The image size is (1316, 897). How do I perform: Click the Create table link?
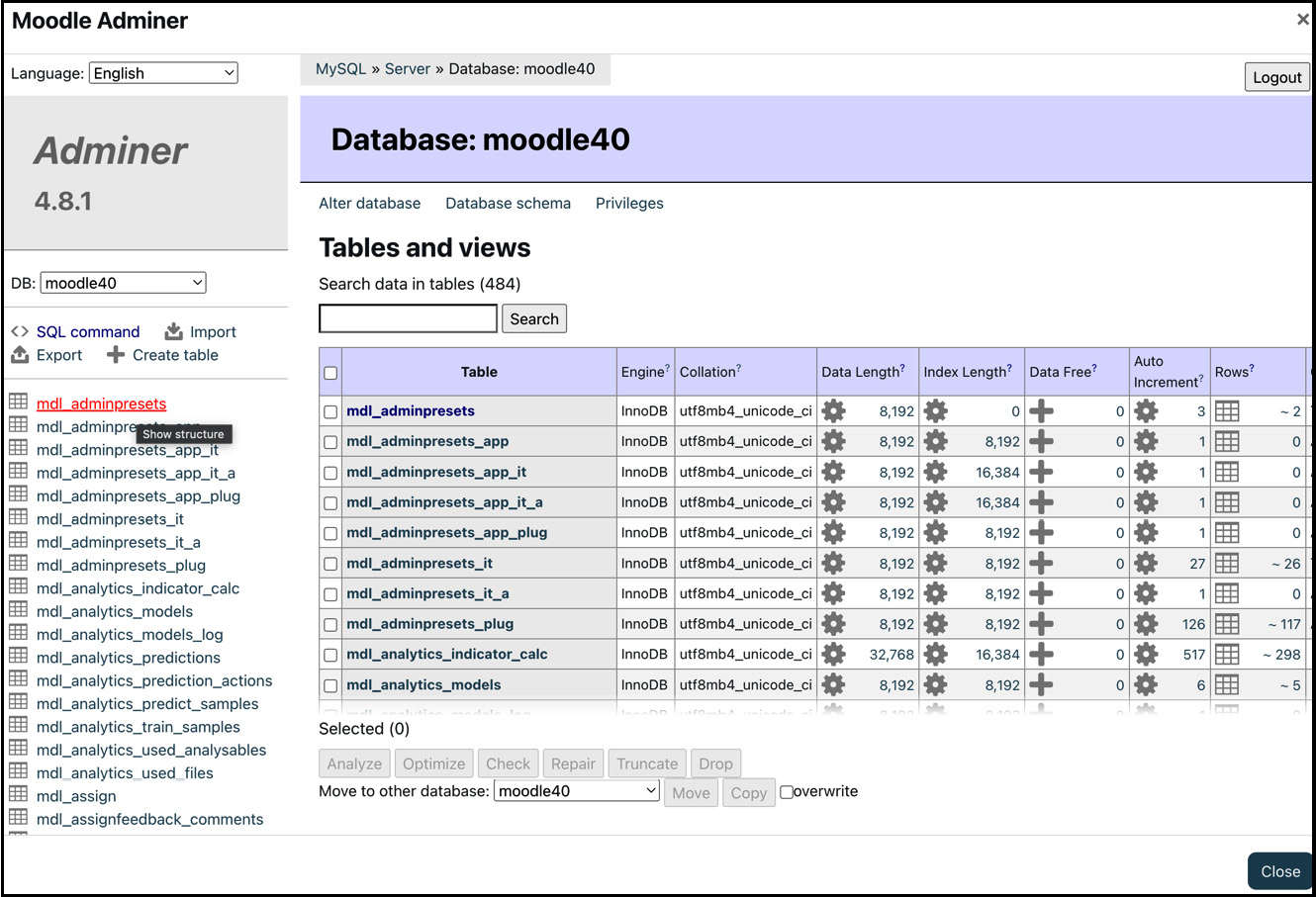coord(175,355)
